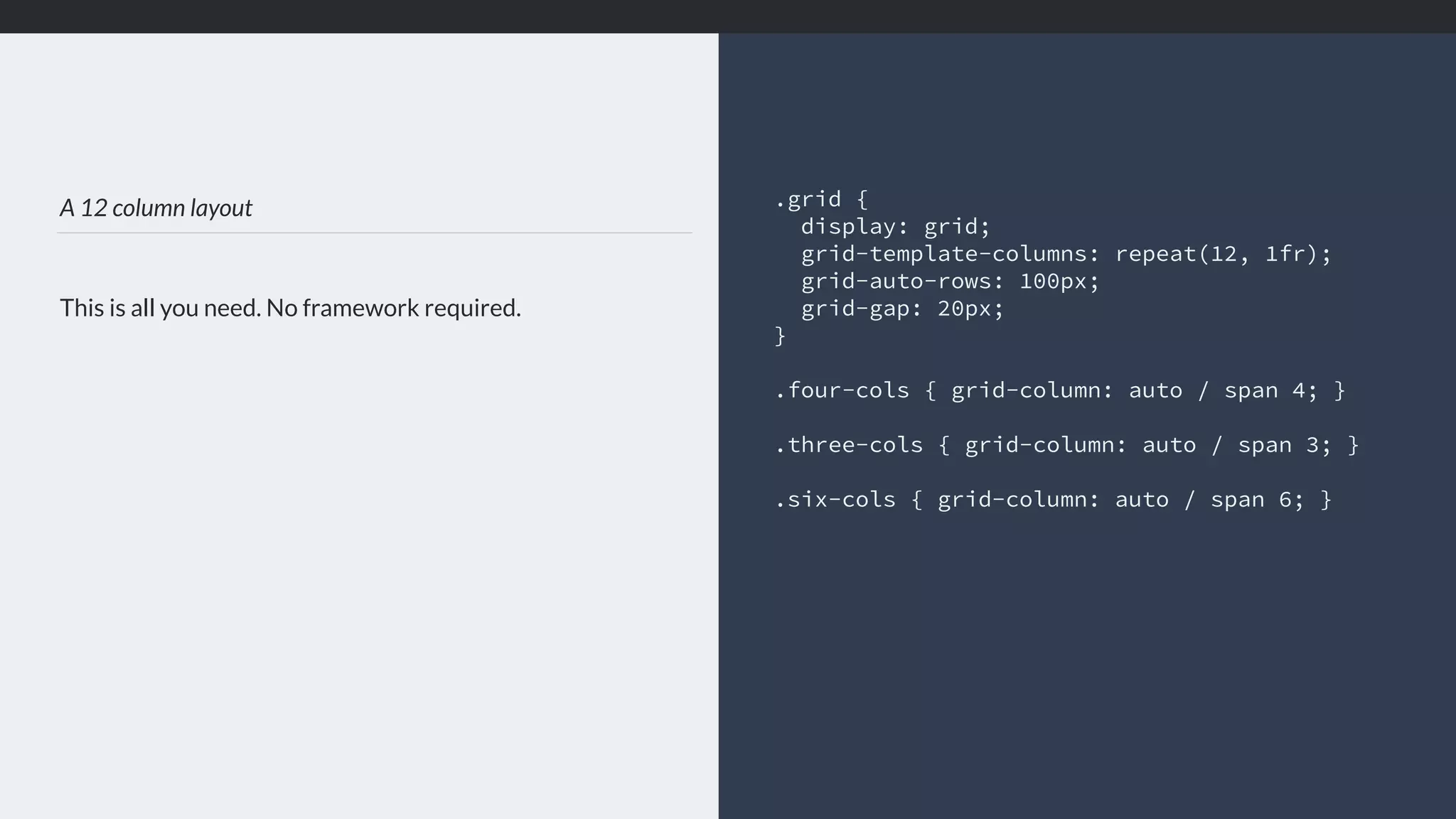
Task: Click the closing brace of the .grid rule
Action: 780,336
